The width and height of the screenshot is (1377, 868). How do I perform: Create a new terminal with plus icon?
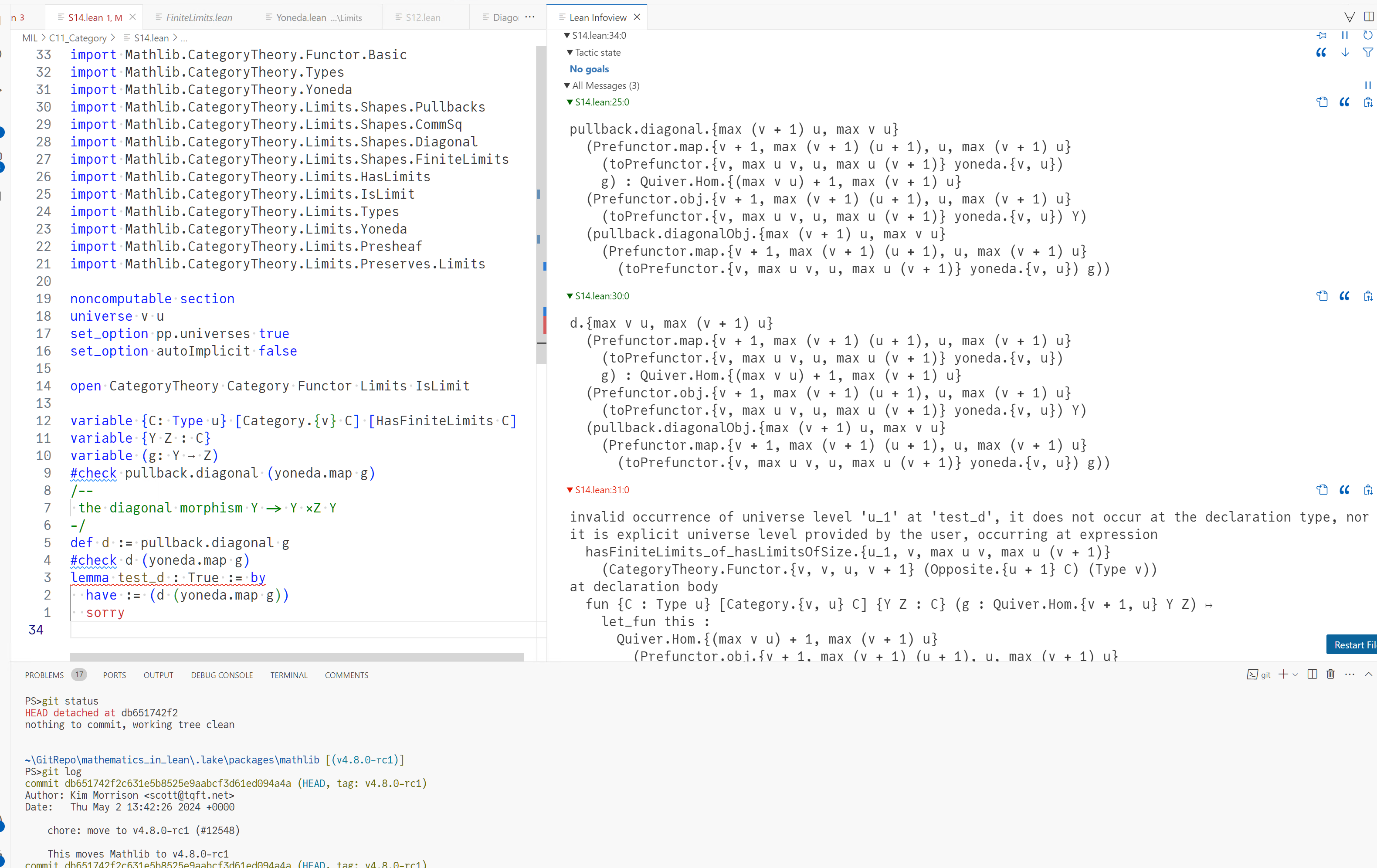click(x=1283, y=674)
